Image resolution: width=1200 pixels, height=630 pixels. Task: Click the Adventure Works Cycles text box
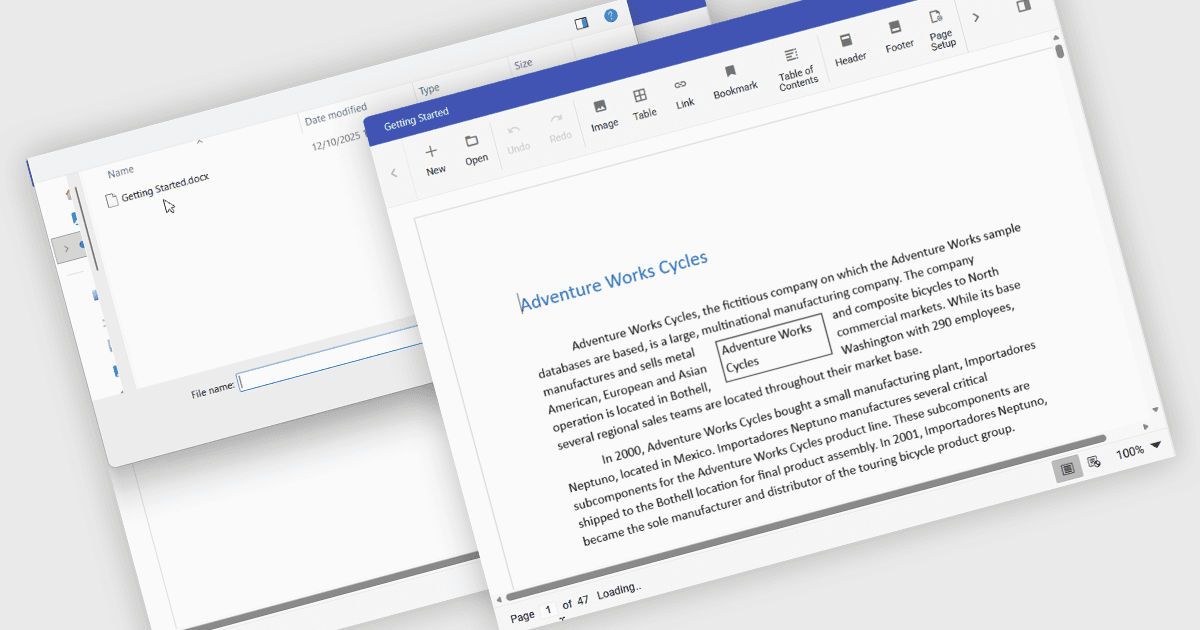773,347
